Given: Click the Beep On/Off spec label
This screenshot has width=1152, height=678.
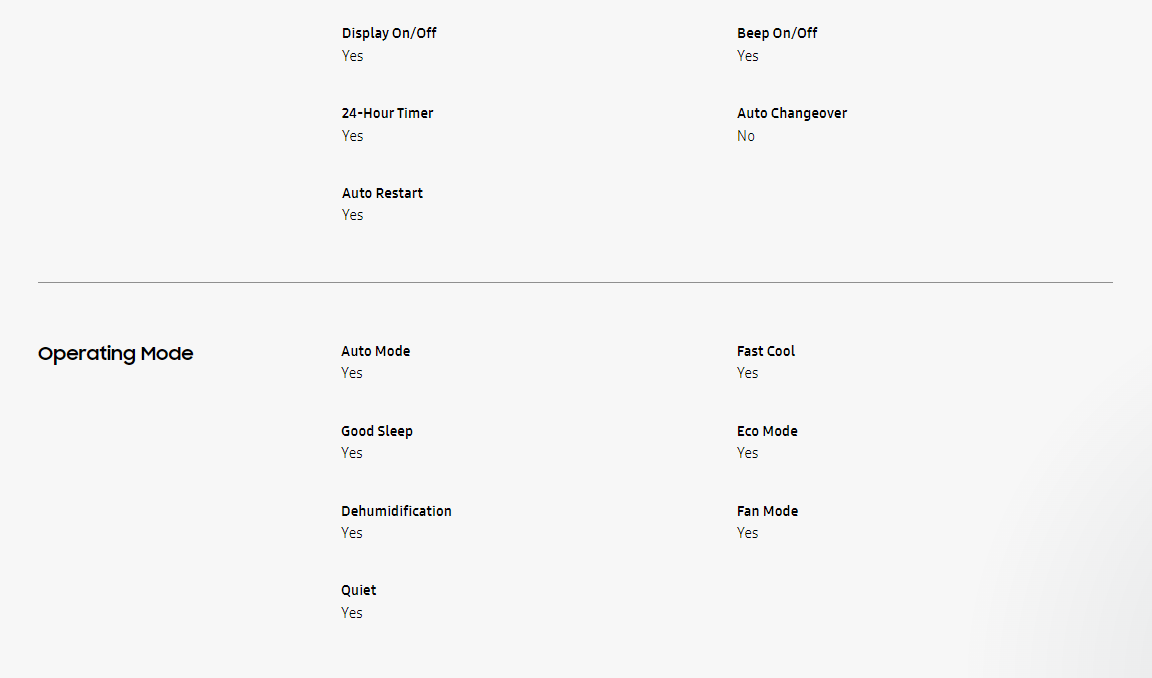Looking at the screenshot, I should pos(777,33).
